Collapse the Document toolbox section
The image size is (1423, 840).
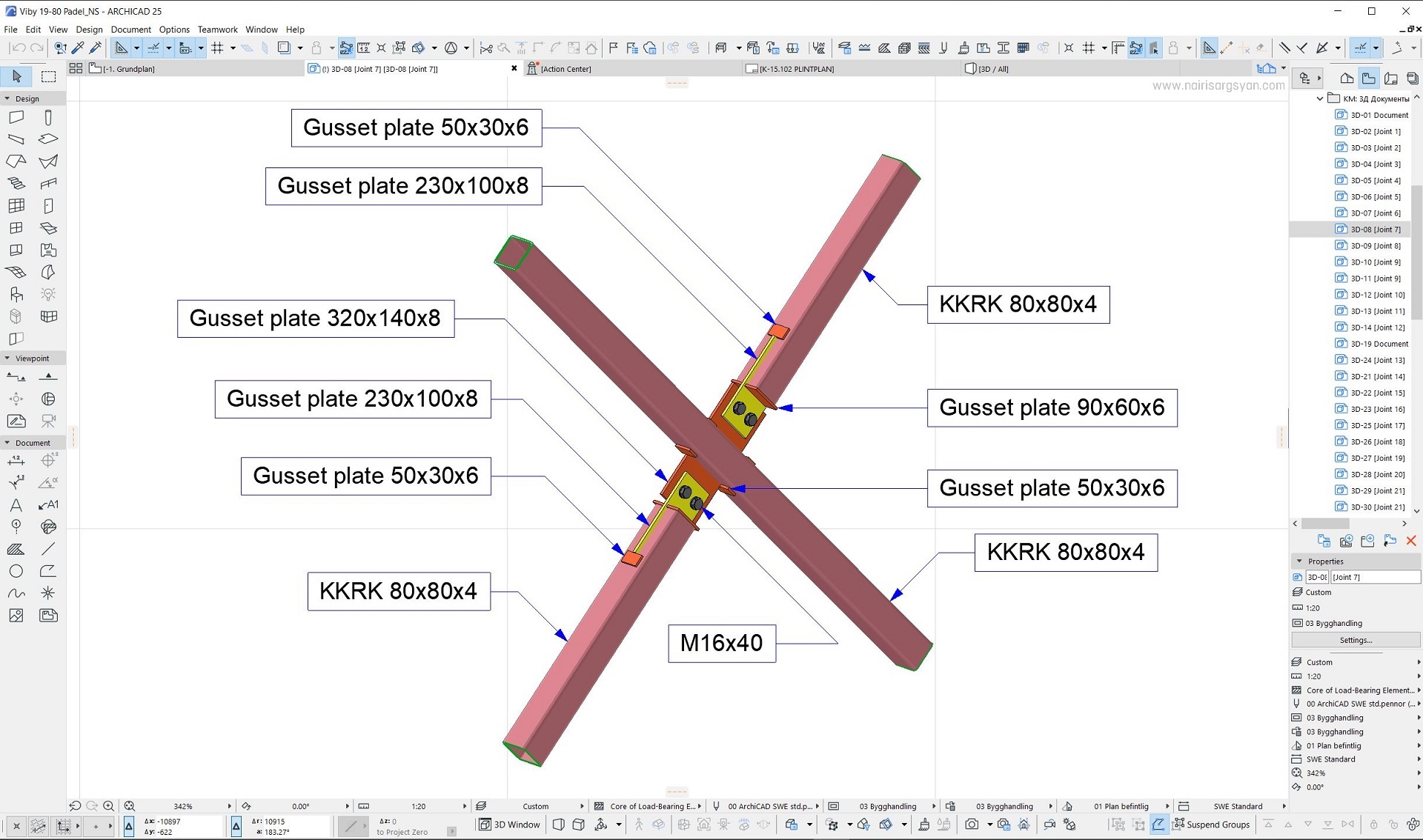point(7,443)
